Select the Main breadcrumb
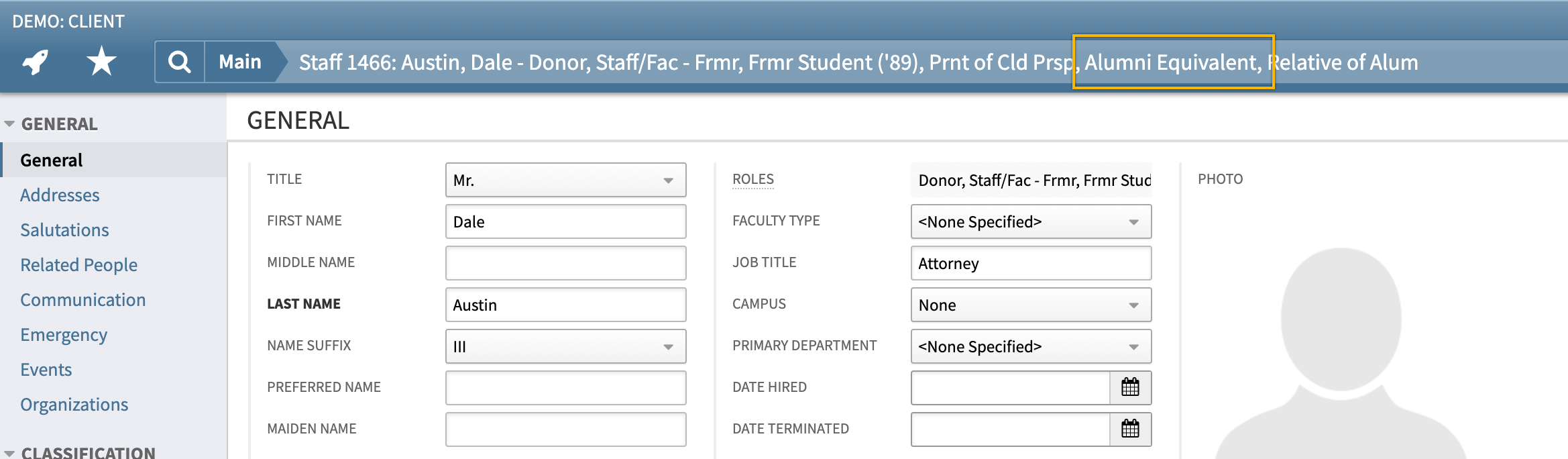Image resolution: width=1568 pixels, height=459 pixels. [240, 62]
